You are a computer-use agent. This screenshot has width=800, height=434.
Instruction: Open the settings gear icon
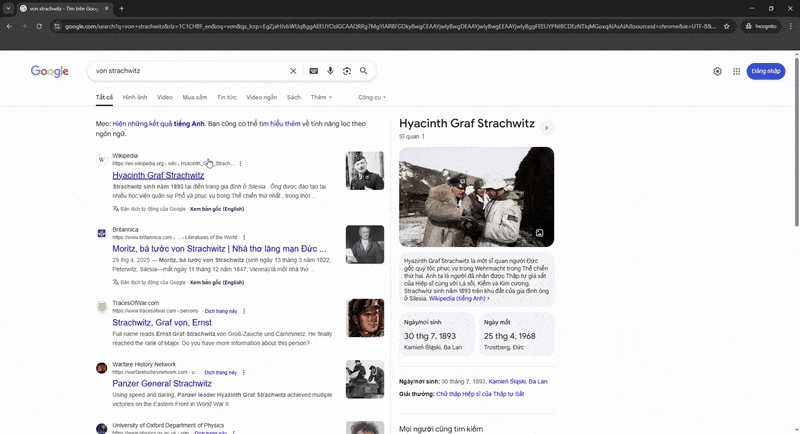pyautogui.click(x=717, y=71)
